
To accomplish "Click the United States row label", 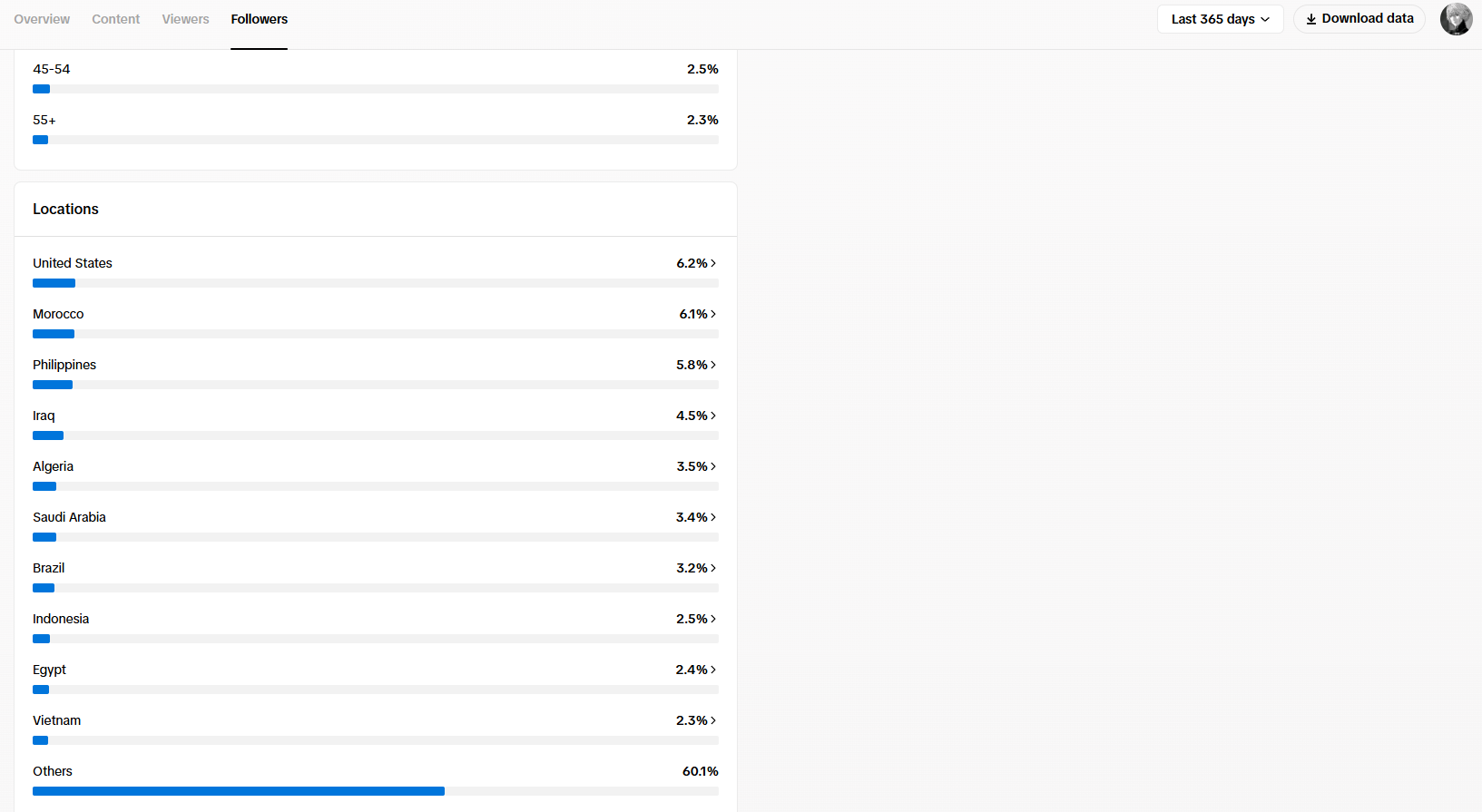I will pyautogui.click(x=73, y=263).
